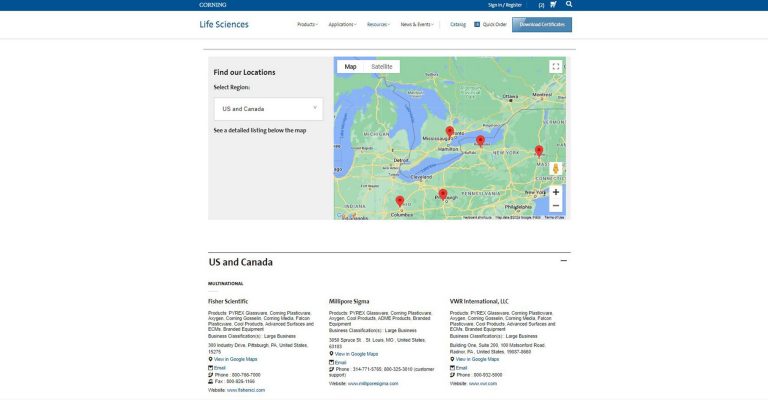Click Detroit label on the map
The width and height of the screenshot is (768, 400).
401,161
